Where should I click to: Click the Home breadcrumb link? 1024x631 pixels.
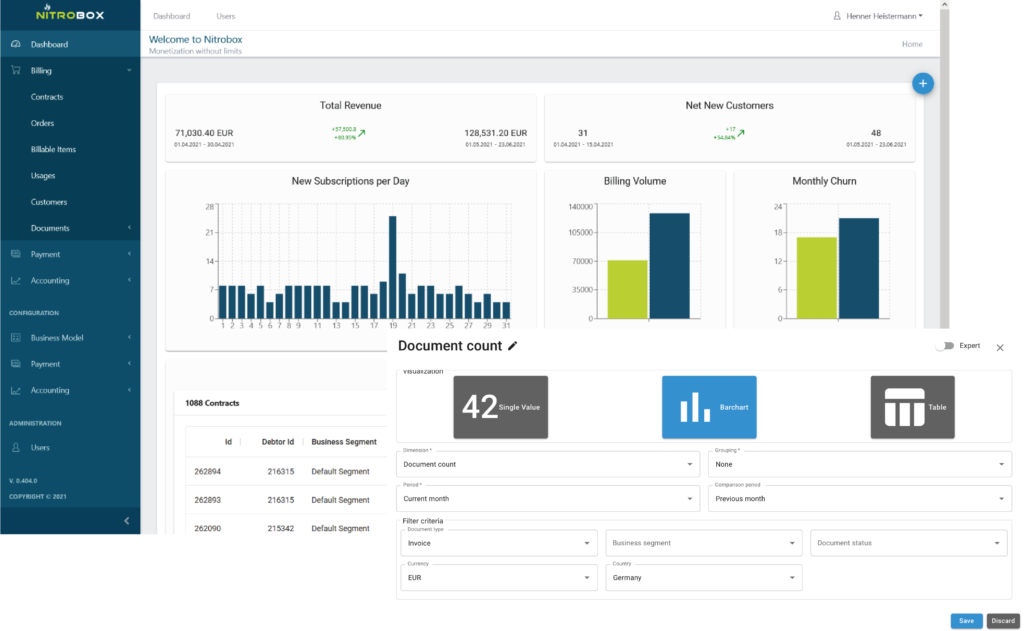click(912, 44)
